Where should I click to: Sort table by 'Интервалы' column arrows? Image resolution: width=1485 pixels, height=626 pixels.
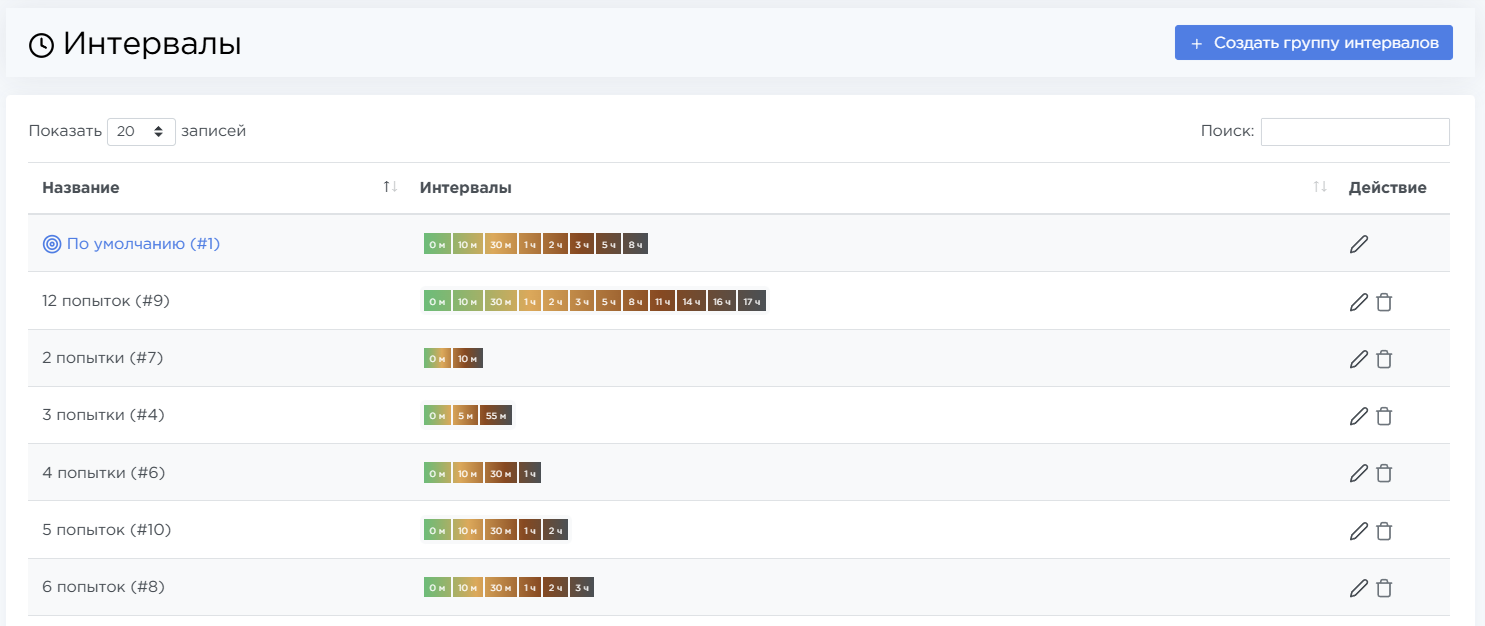(1320, 187)
